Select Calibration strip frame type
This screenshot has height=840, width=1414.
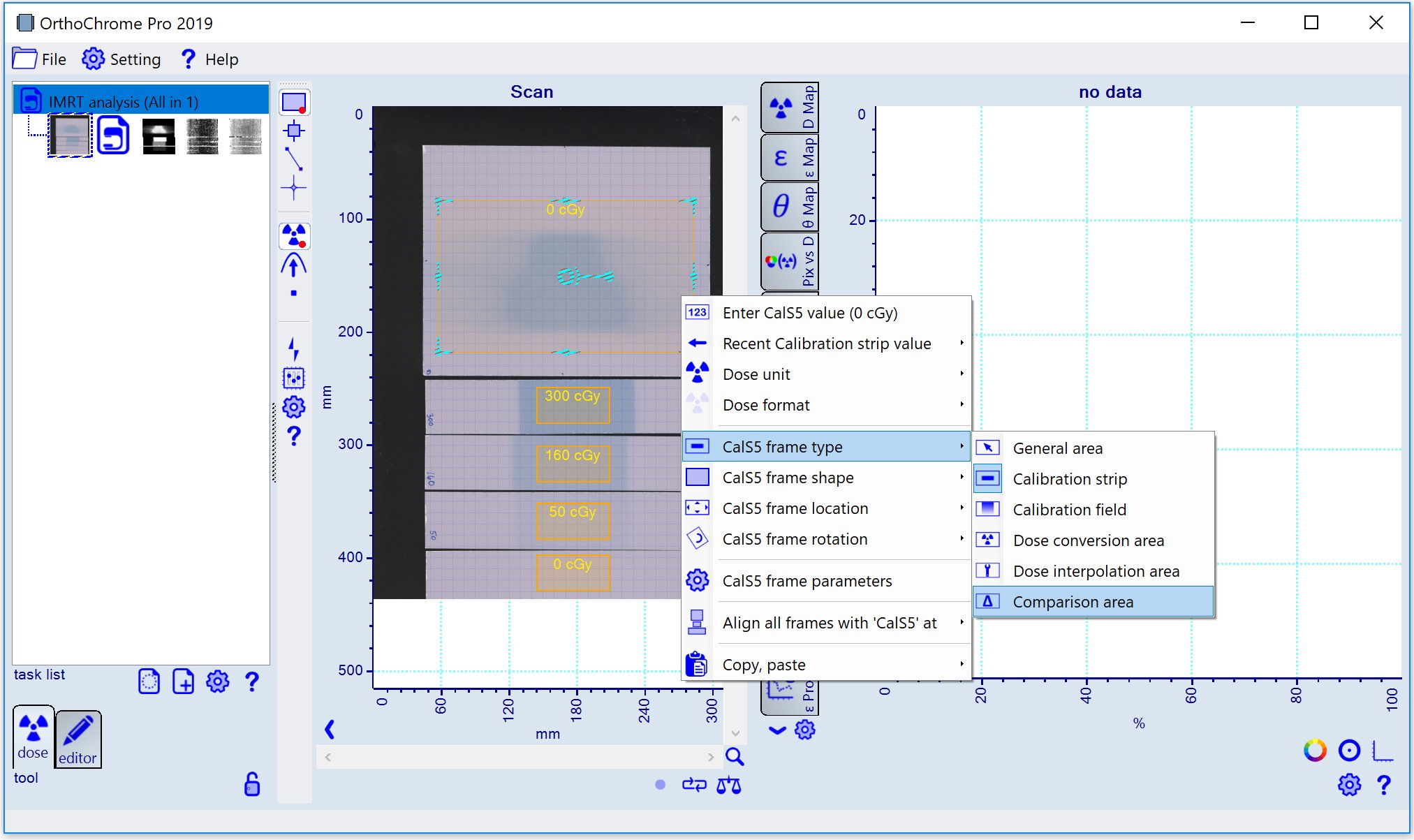point(1070,479)
